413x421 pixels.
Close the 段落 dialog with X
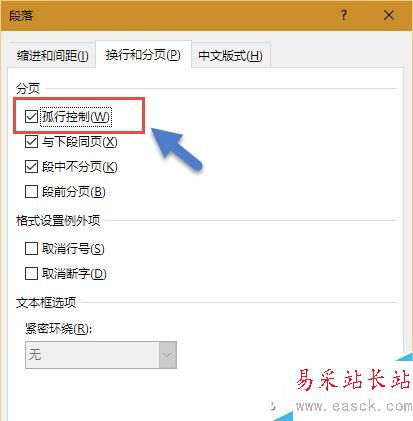tap(389, 15)
